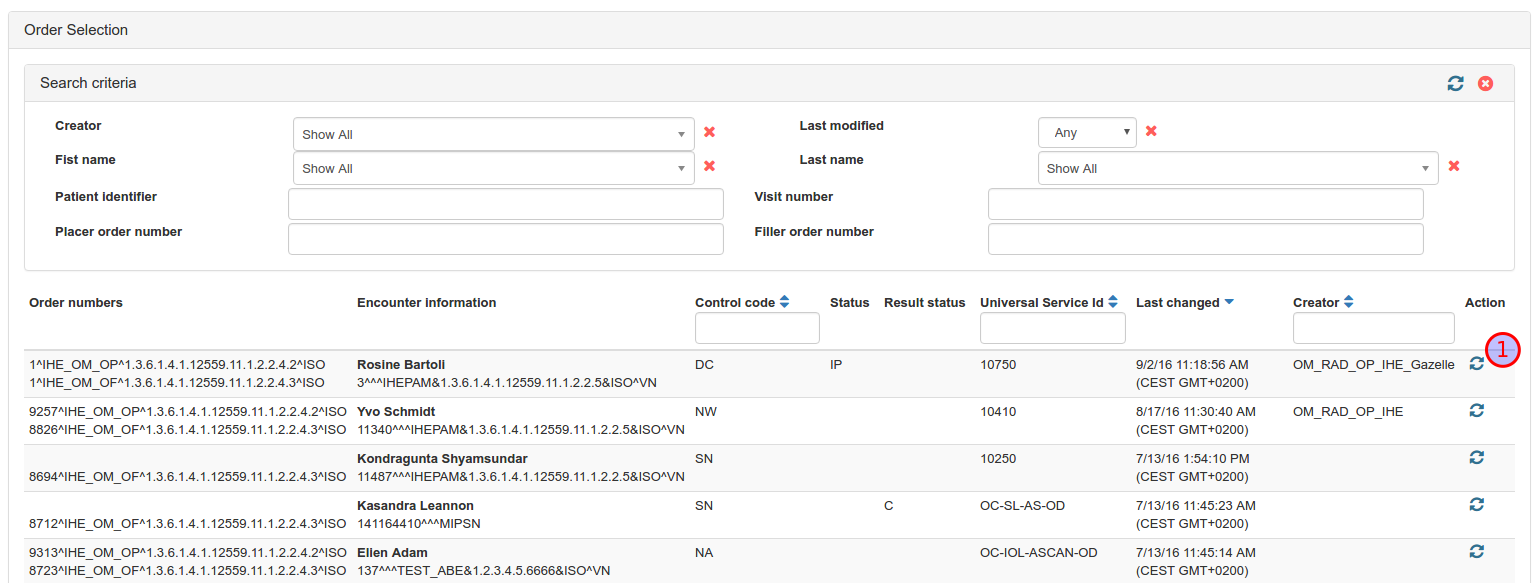This screenshot has height=583, width=1537.
Task: Sort table by Universal Service Id
Action: pyautogui.click(x=1113, y=302)
